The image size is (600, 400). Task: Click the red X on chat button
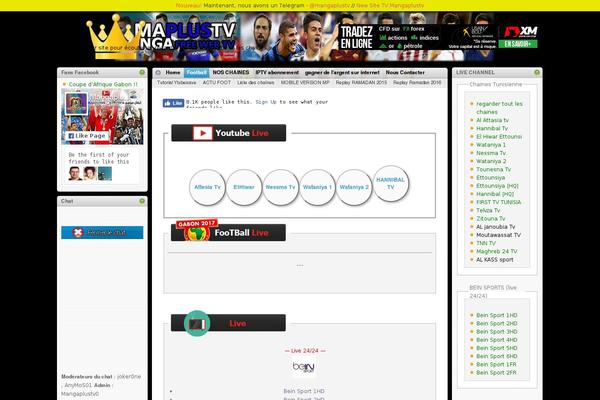(78, 233)
